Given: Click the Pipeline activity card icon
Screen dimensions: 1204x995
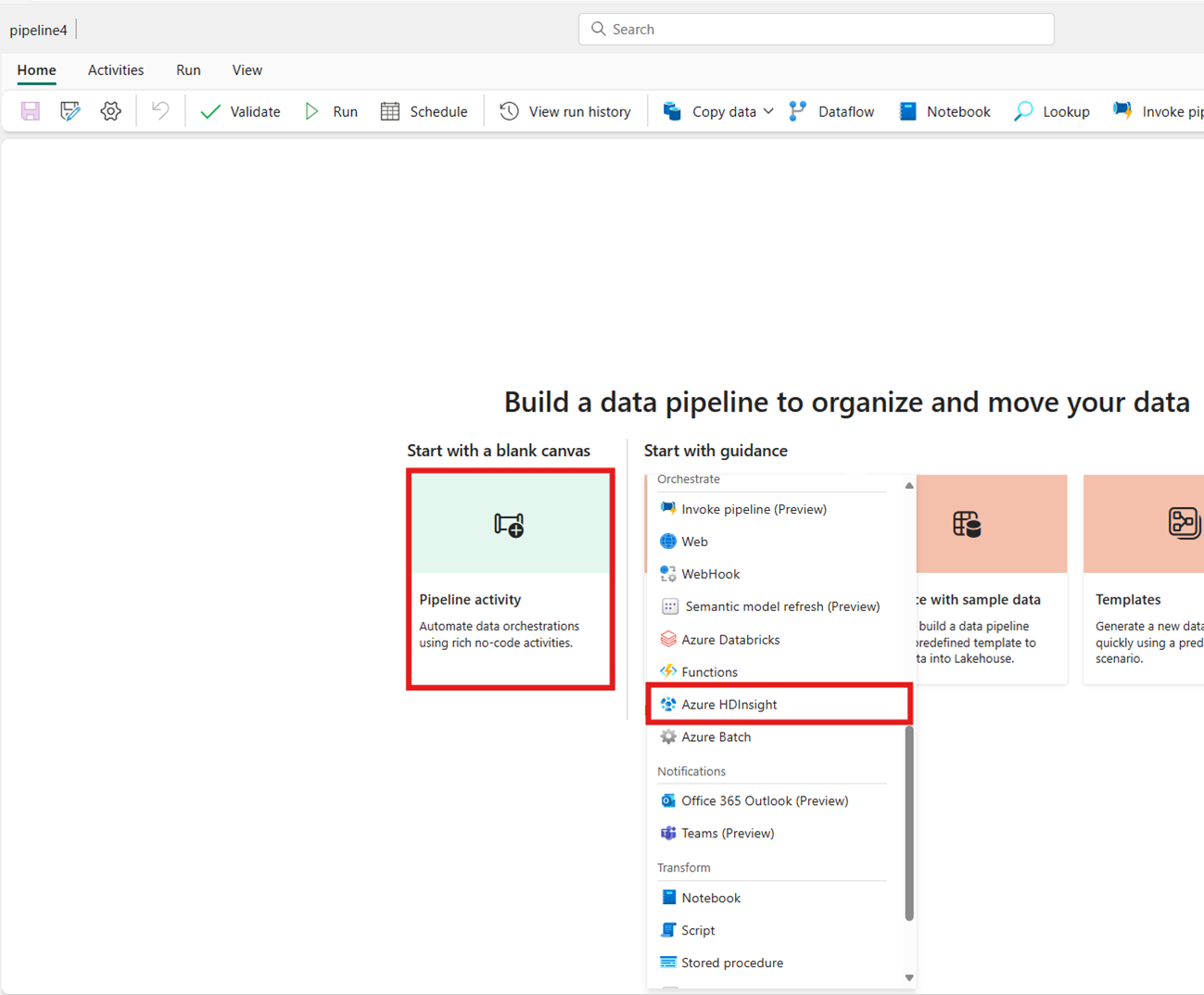Looking at the screenshot, I should coord(509,525).
